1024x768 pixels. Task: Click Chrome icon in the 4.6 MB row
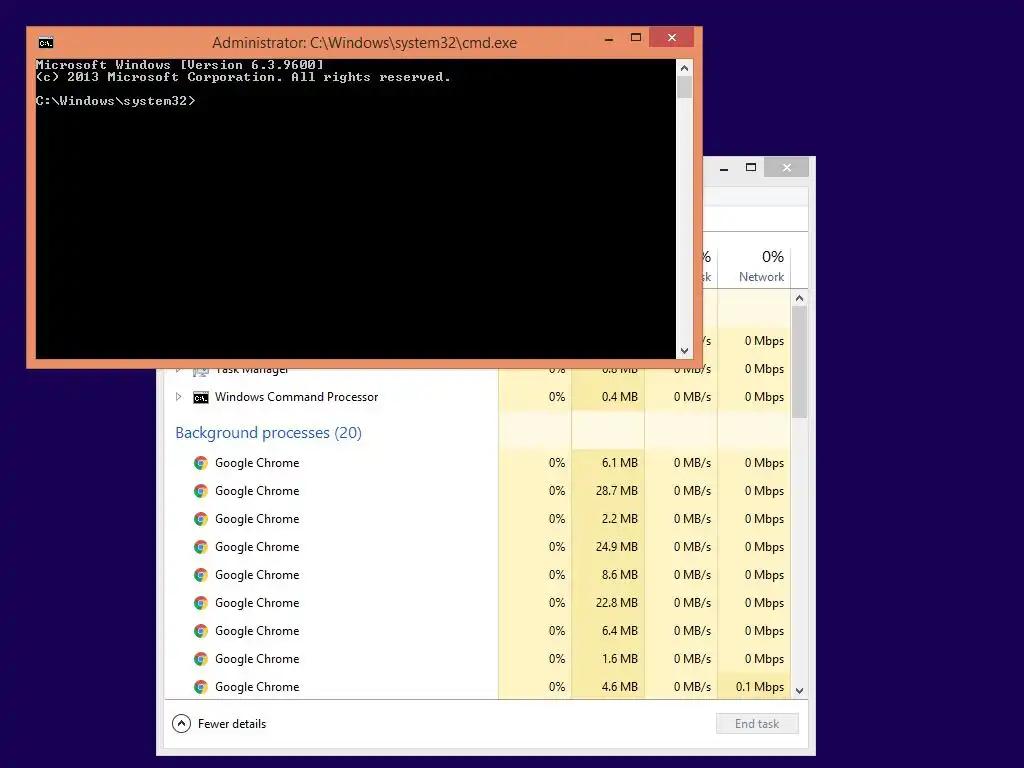tap(201, 687)
